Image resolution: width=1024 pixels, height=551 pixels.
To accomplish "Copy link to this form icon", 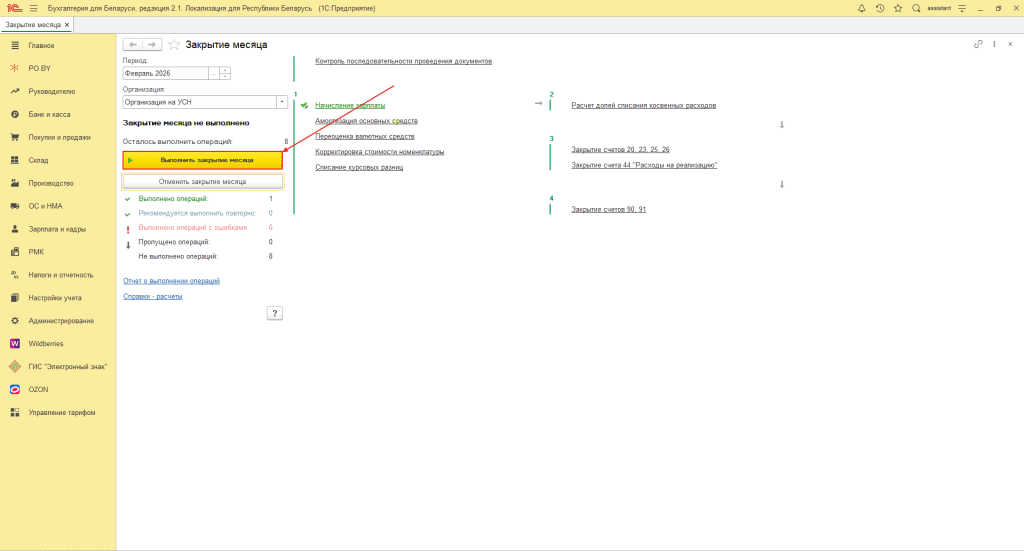I will coord(978,44).
